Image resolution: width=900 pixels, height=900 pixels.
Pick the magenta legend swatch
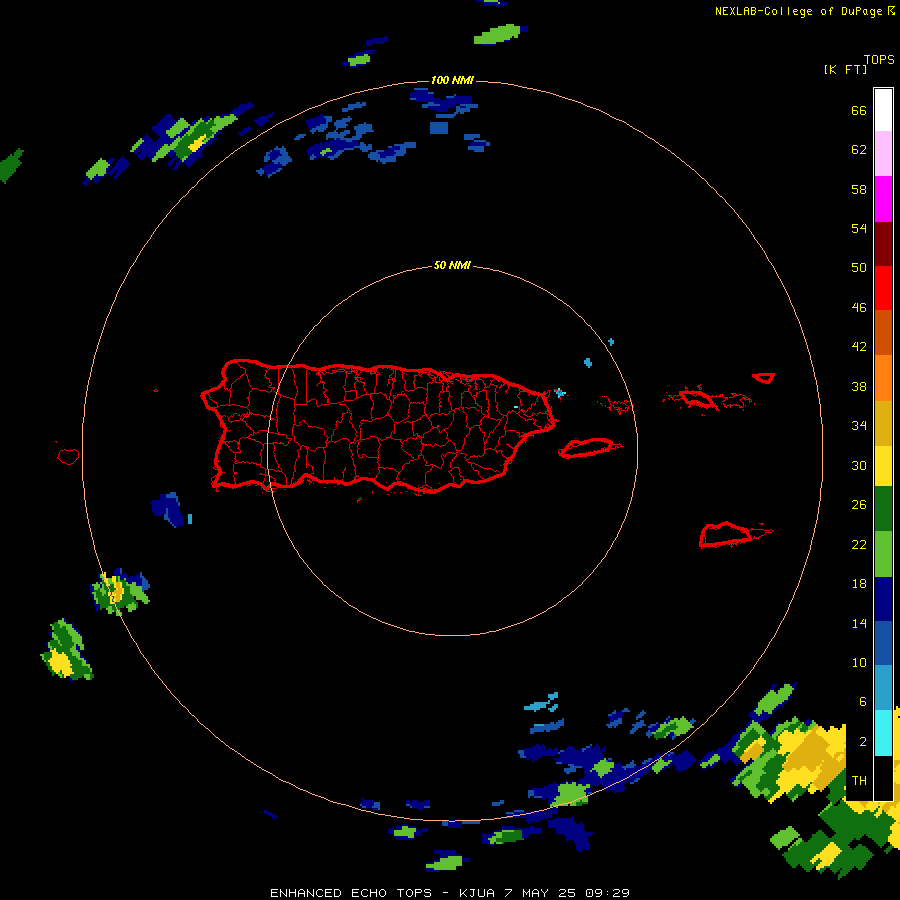coord(883,199)
